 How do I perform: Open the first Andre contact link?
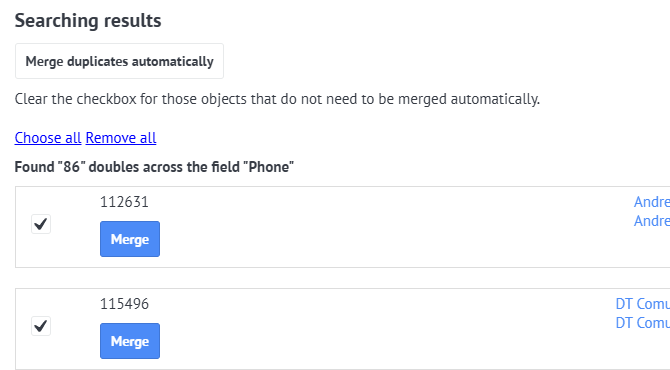(652, 202)
